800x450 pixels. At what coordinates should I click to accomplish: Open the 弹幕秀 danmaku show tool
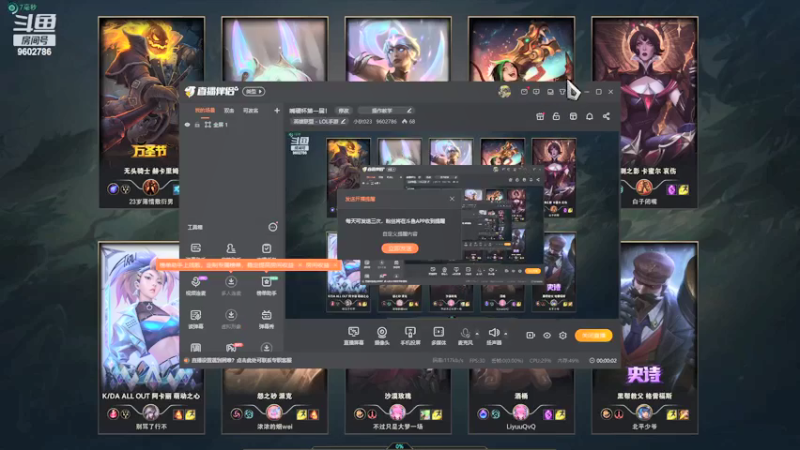pyautogui.click(x=266, y=319)
